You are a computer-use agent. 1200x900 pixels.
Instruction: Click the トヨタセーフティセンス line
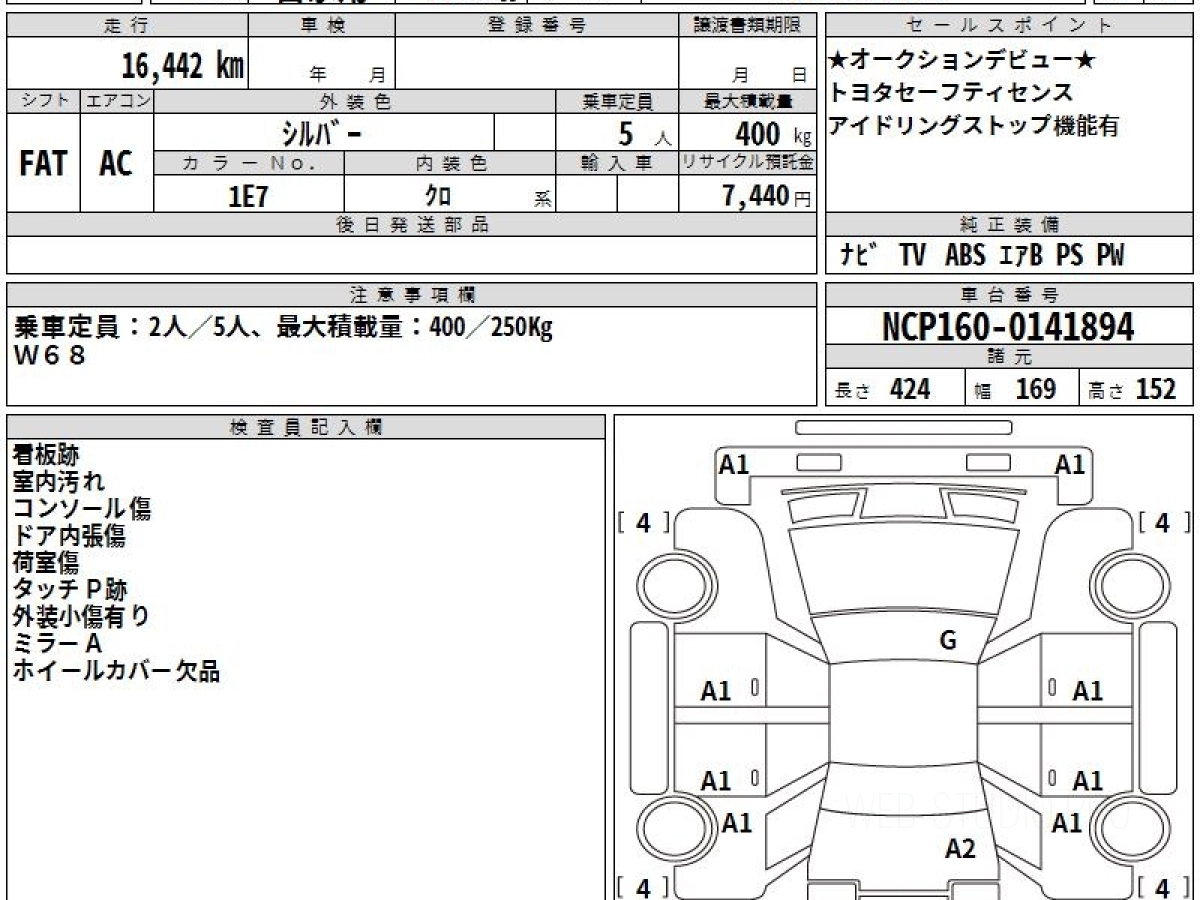pyautogui.click(x=950, y=93)
